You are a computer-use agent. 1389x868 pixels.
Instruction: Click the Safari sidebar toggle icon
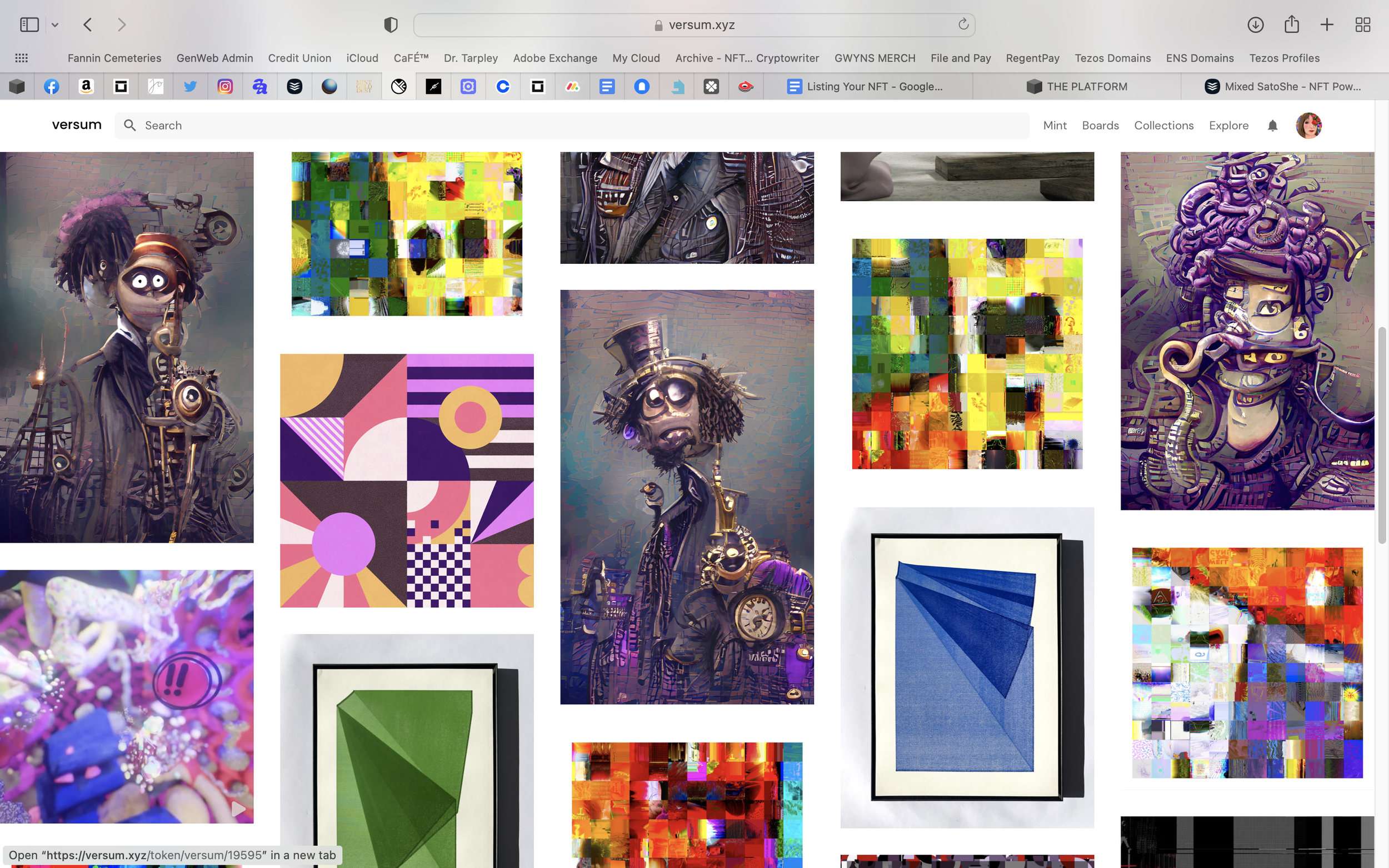click(29, 24)
